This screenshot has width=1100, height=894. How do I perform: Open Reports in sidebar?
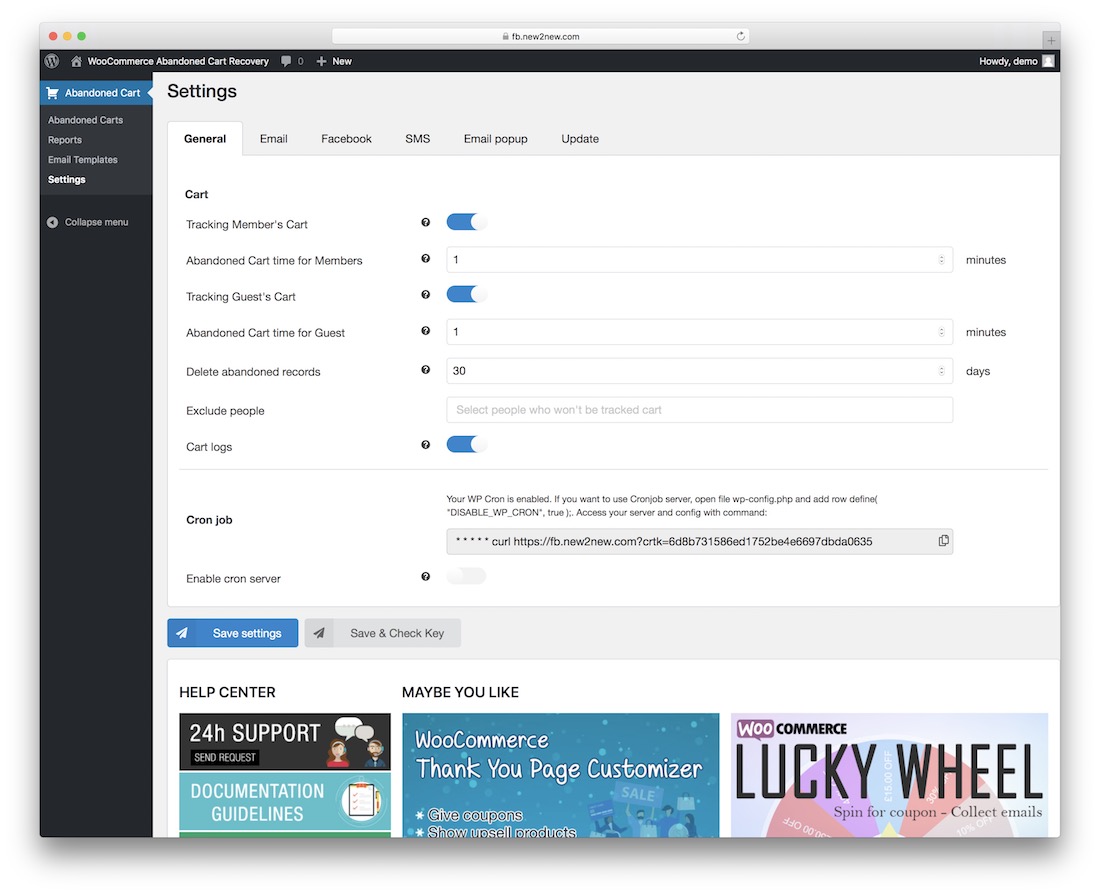click(x=65, y=140)
